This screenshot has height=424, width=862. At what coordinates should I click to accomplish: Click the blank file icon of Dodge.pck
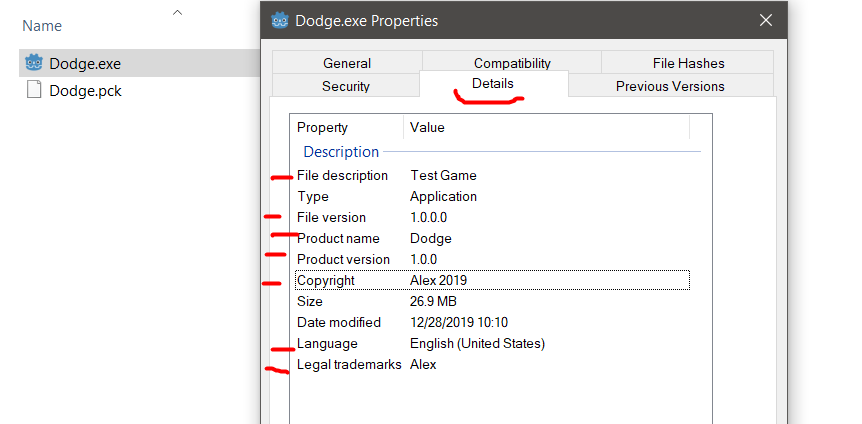coord(35,89)
